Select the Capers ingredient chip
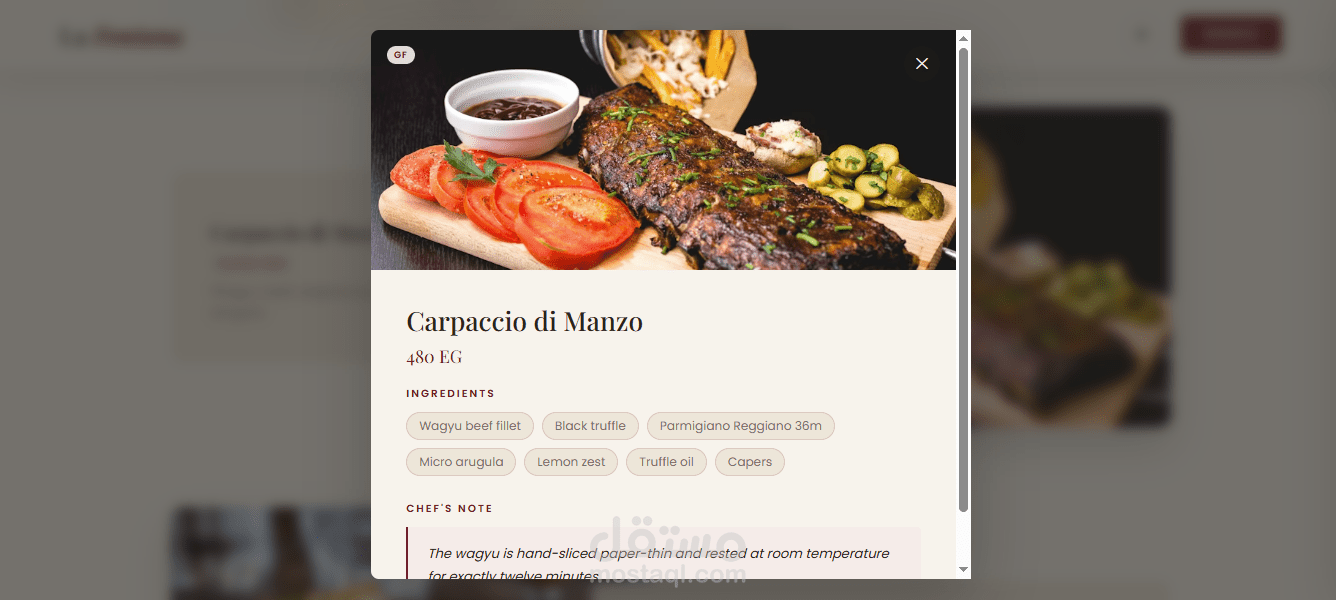Screen dimensions: 1336x600 coord(750,462)
